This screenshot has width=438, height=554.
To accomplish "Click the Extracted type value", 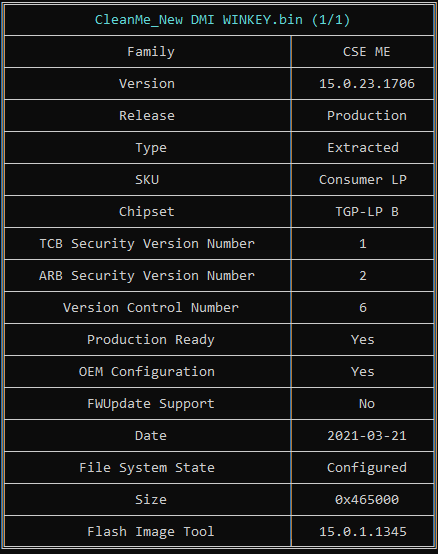I will (x=363, y=148).
